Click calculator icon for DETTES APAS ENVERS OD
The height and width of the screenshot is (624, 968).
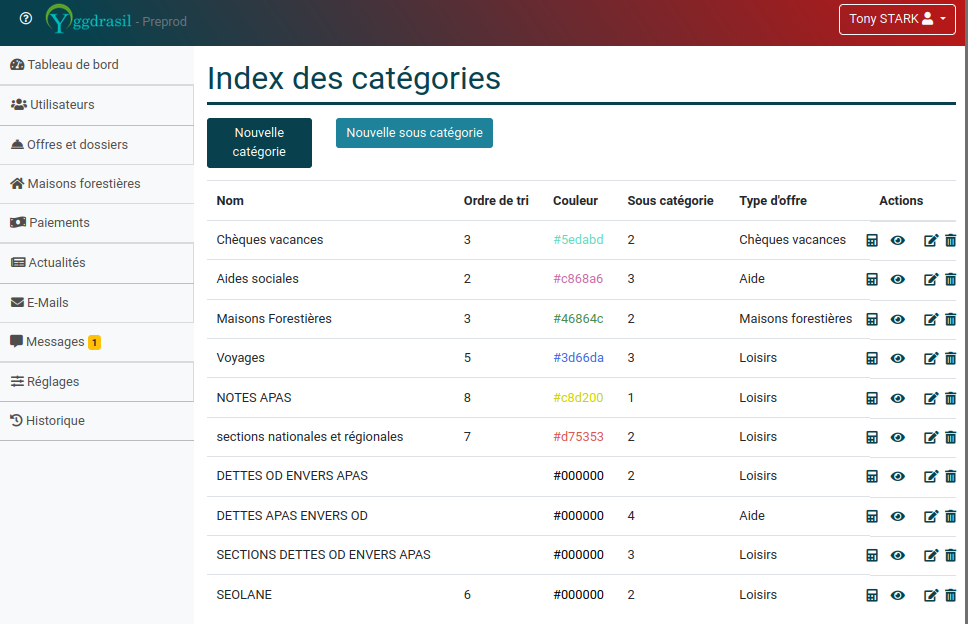click(x=872, y=516)
